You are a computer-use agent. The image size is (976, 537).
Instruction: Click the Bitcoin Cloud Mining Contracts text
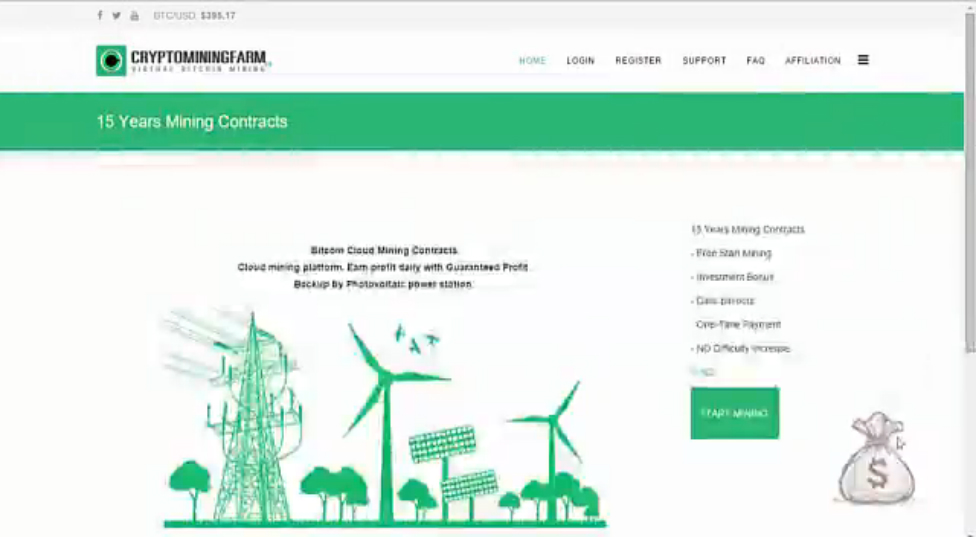click(384, 250)
